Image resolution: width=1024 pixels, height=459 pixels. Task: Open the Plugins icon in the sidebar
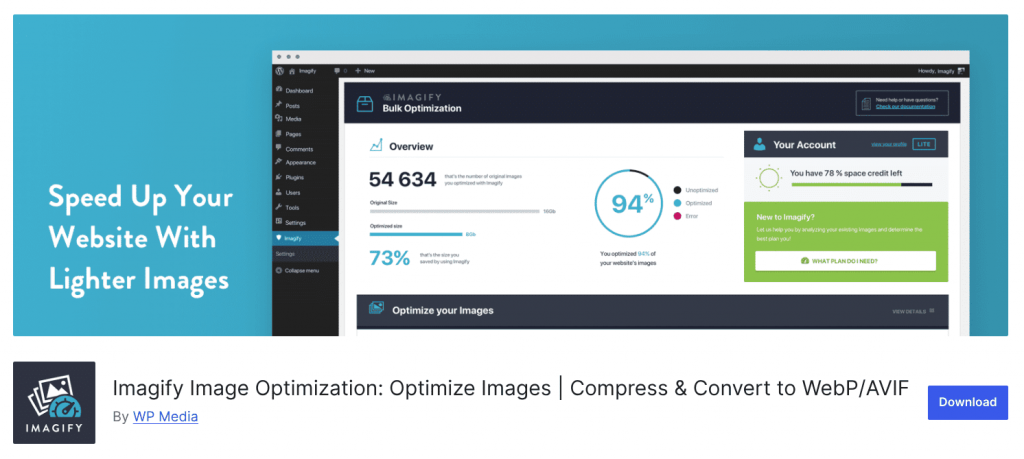279,177
